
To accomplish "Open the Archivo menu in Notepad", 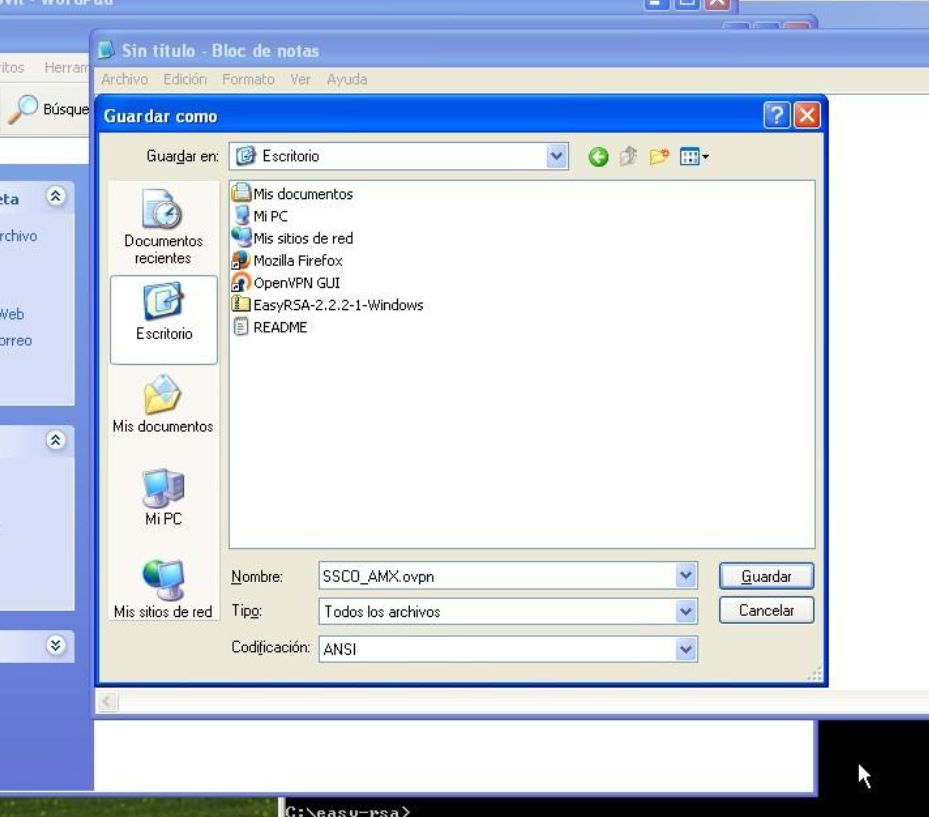I will (124, 79).
